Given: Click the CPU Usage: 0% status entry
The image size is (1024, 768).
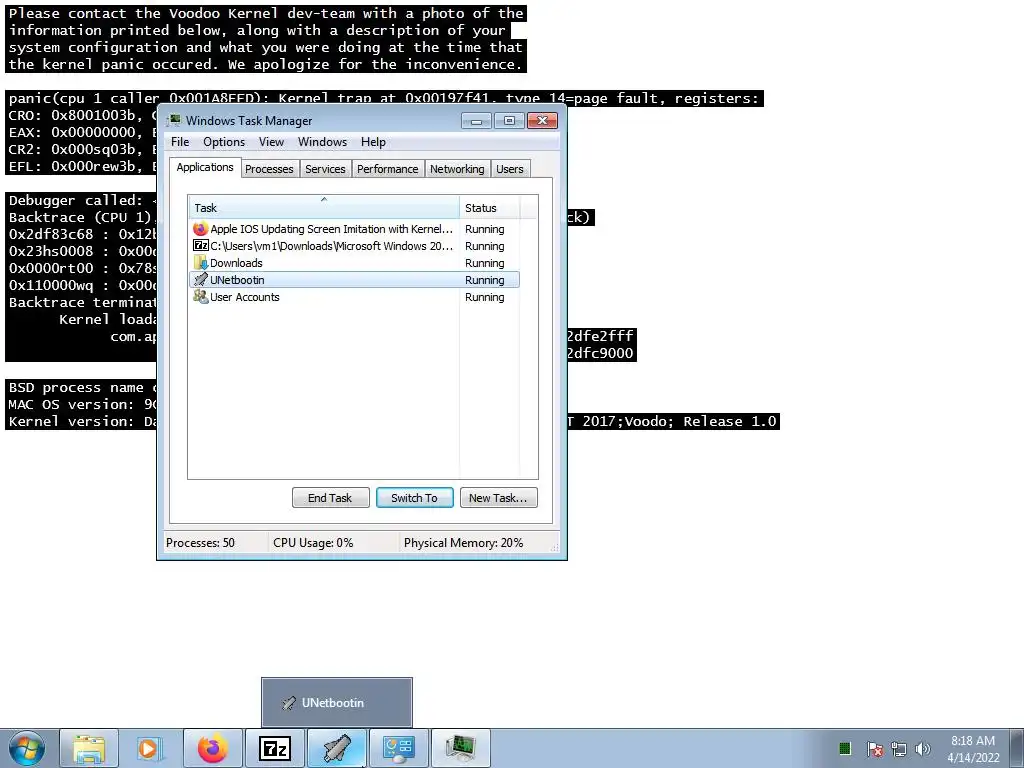Looking at the screenshot, I should [313, 543].
